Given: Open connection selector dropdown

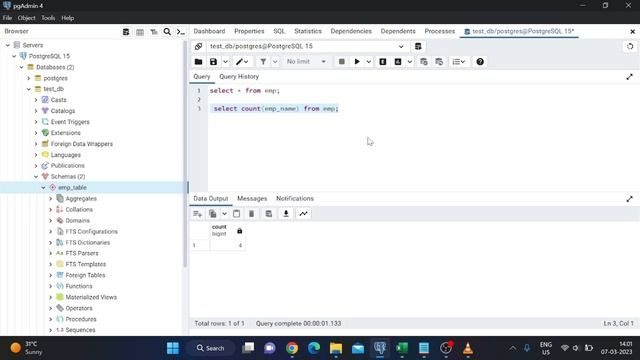Looking at the screenshot, I should pyautogui.click(x=401, y=47).
